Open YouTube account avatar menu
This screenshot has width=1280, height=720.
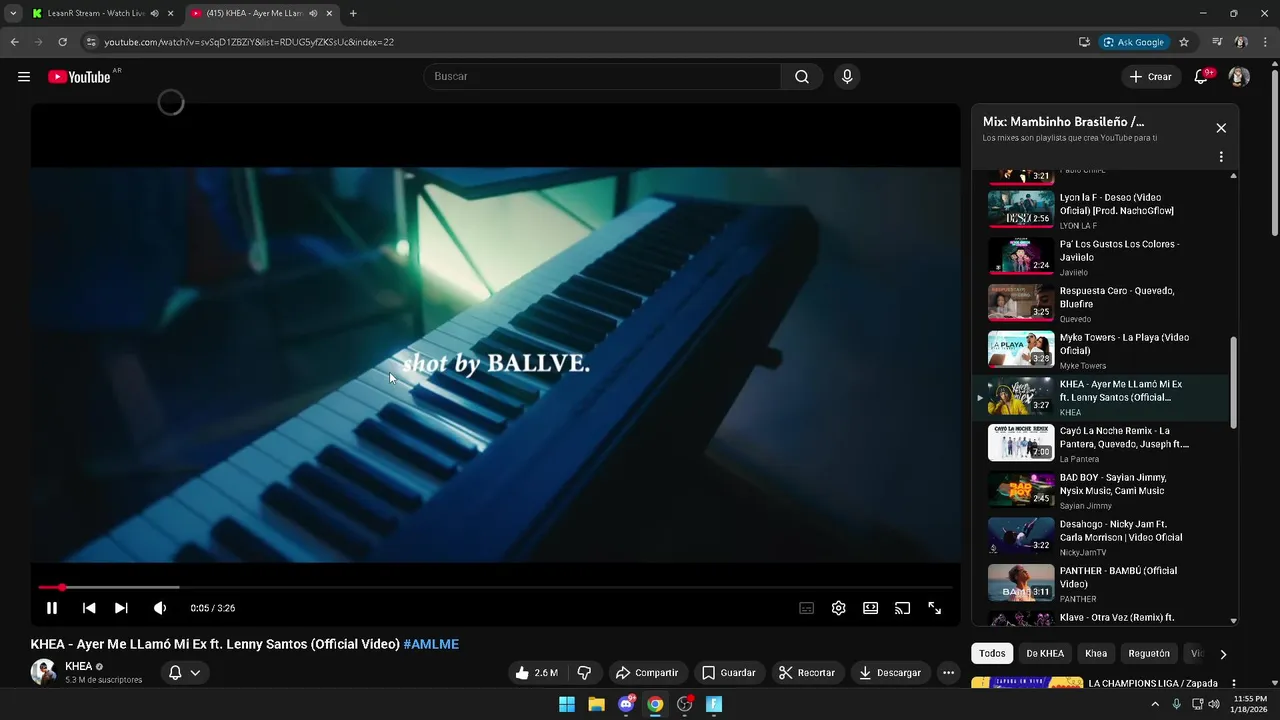(1239, 77)
